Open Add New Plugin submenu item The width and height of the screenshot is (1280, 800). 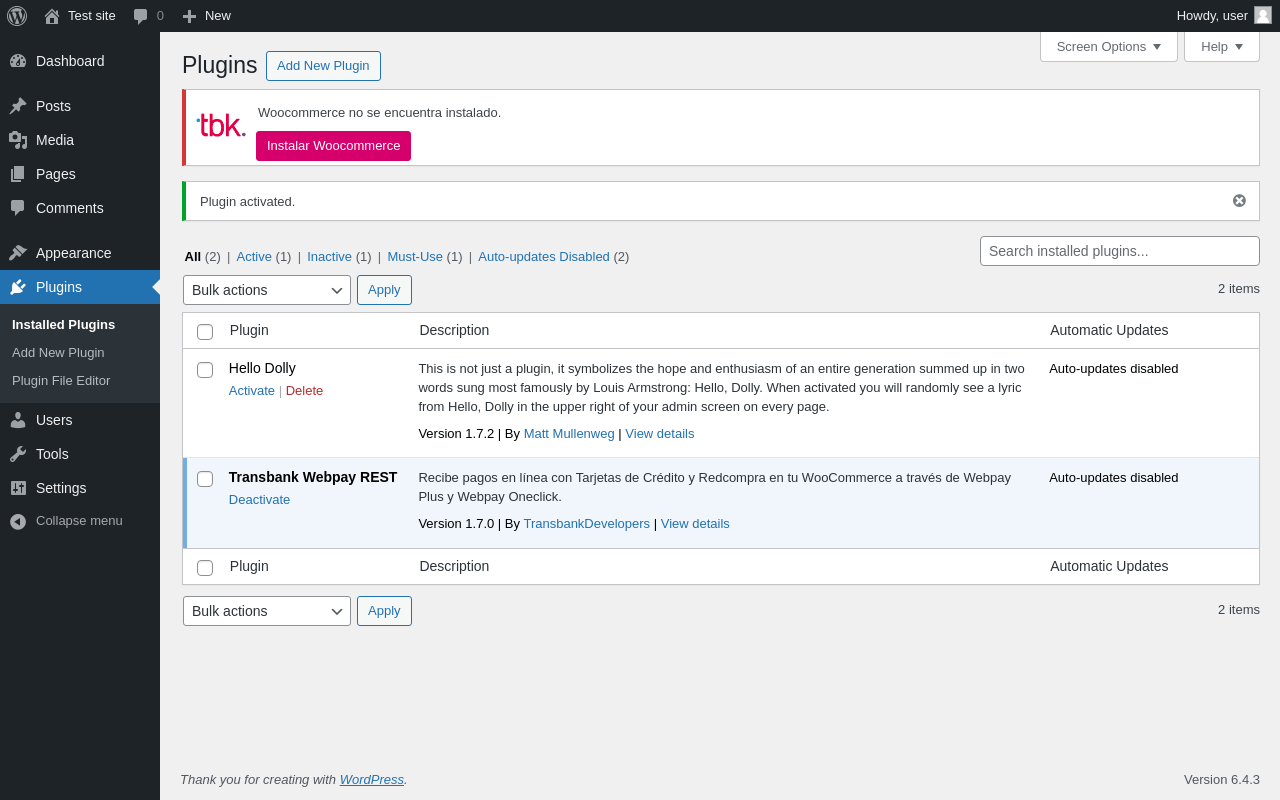58,353
